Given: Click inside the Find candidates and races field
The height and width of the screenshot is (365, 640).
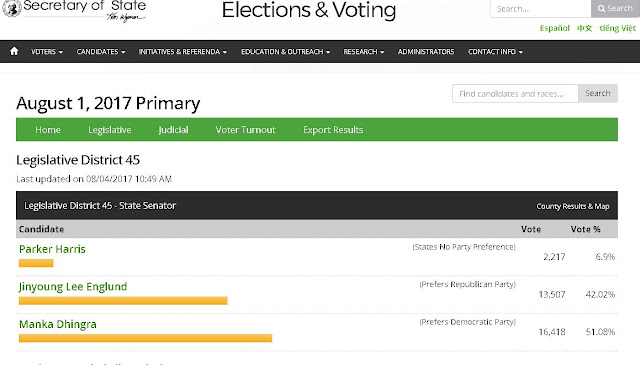Looking at the screenshot, I should click(515, 93).
